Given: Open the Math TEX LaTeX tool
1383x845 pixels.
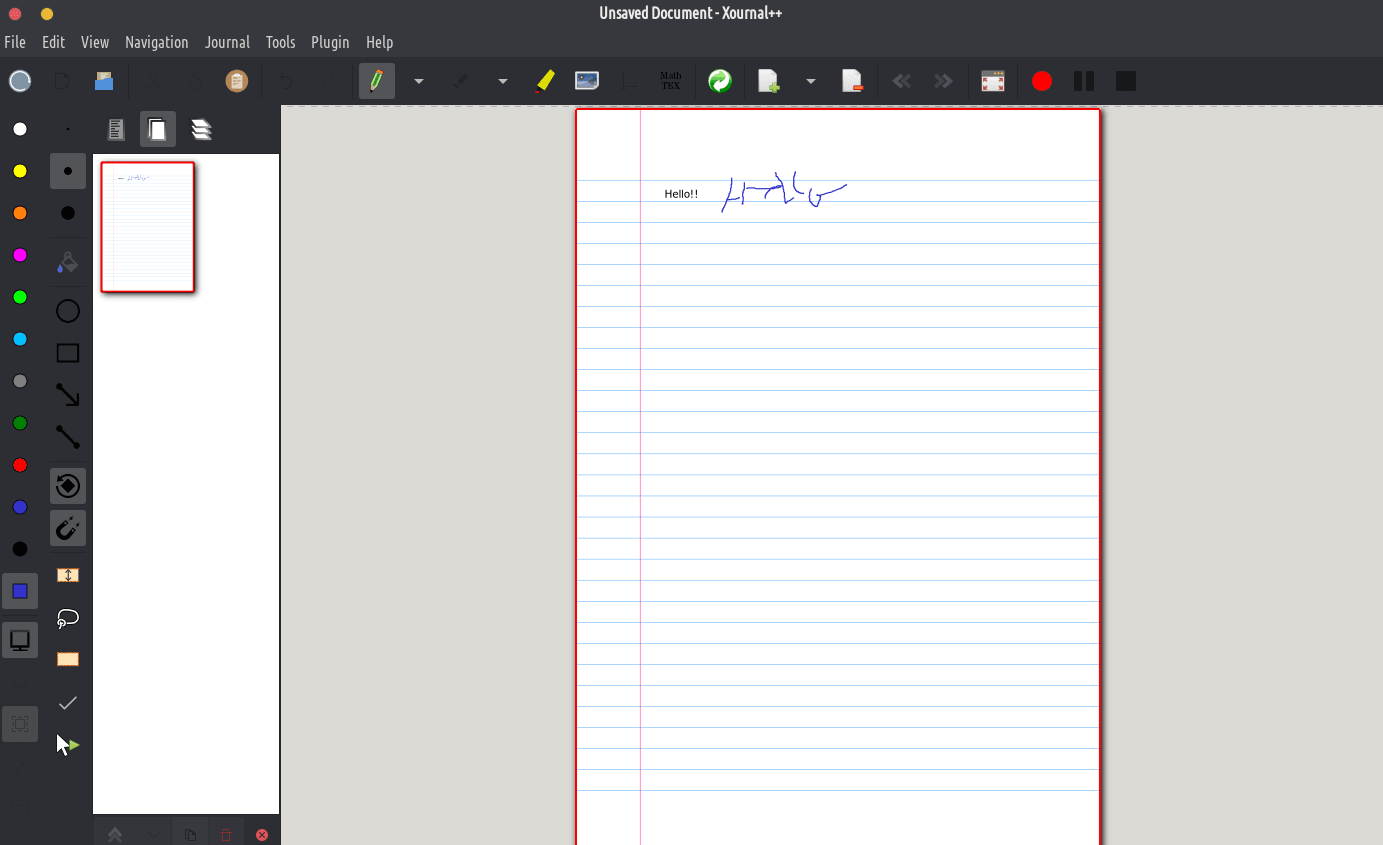Looking at the screenshot, I should pyautogui.click(x=670, y=81).
